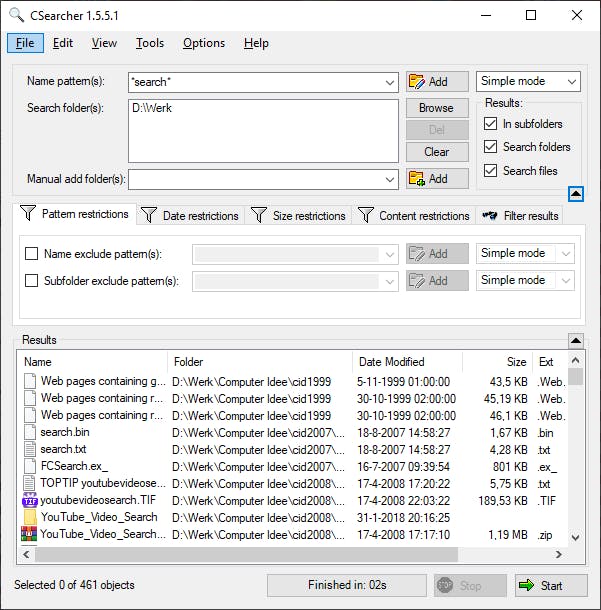Image resolution: width=601 pixels, height=610 pixels.
Task: Click the funnel icon on Date restrictions tab
Action: [x=149, y=215]
